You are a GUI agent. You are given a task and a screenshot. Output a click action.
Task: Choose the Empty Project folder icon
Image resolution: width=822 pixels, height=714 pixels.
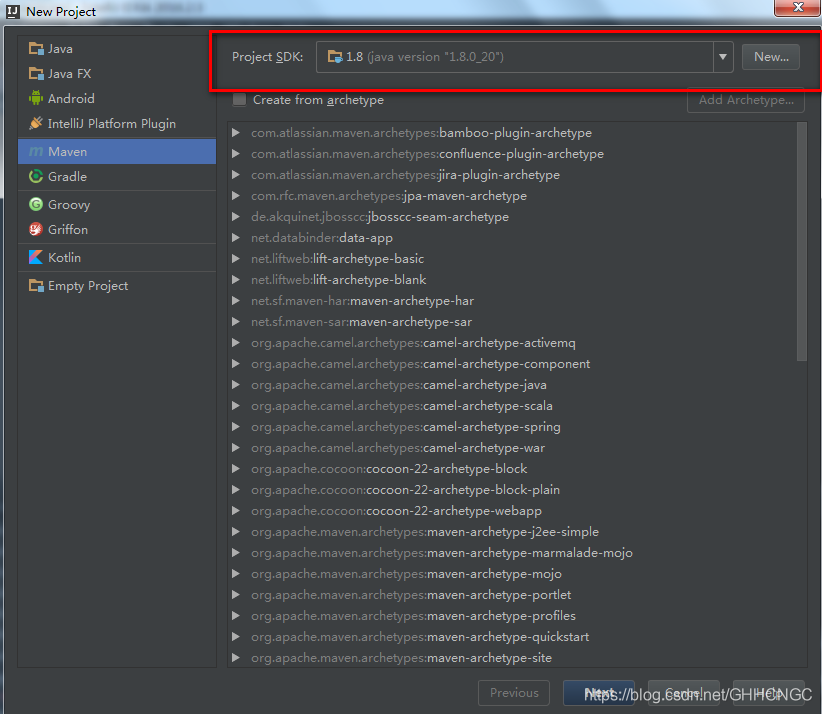pyautogui.click(x=36, y=286)
